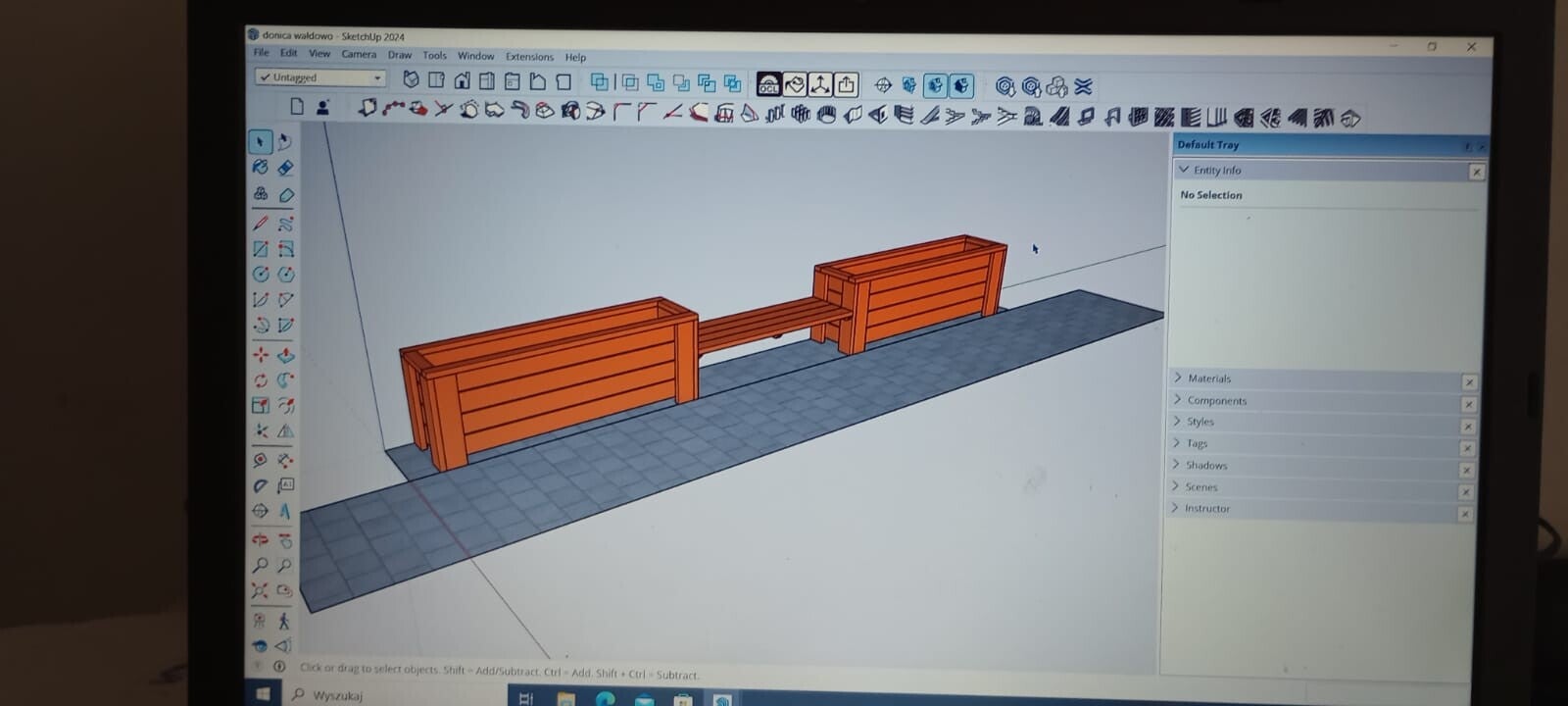
Task: Select the Line pencil tool
Action: click(261, 224)
